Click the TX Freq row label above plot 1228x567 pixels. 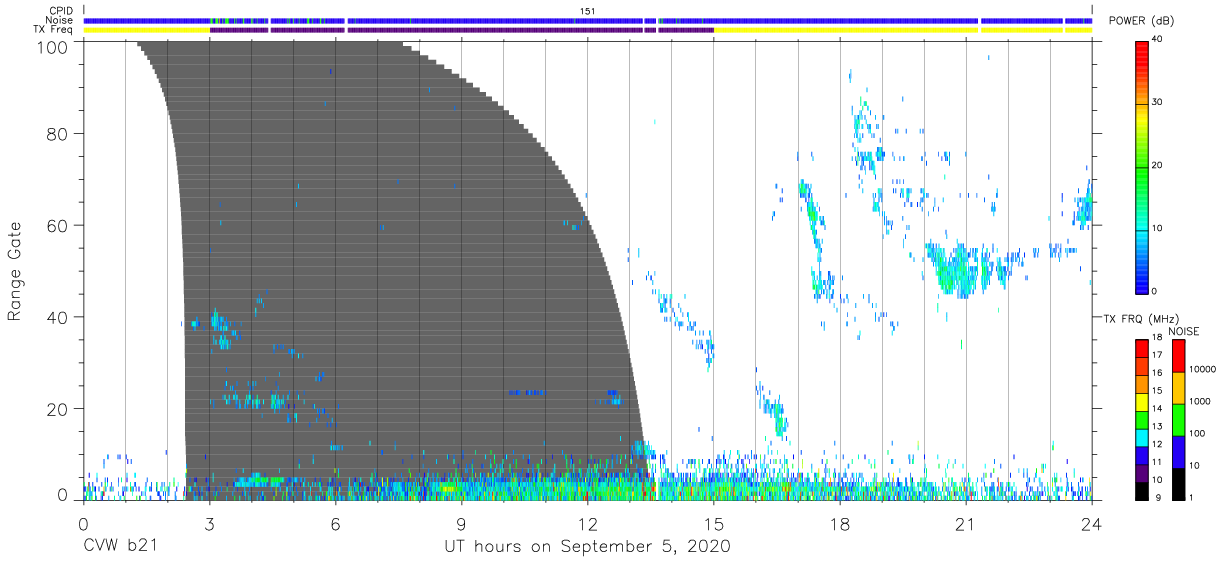coord(54,30)
